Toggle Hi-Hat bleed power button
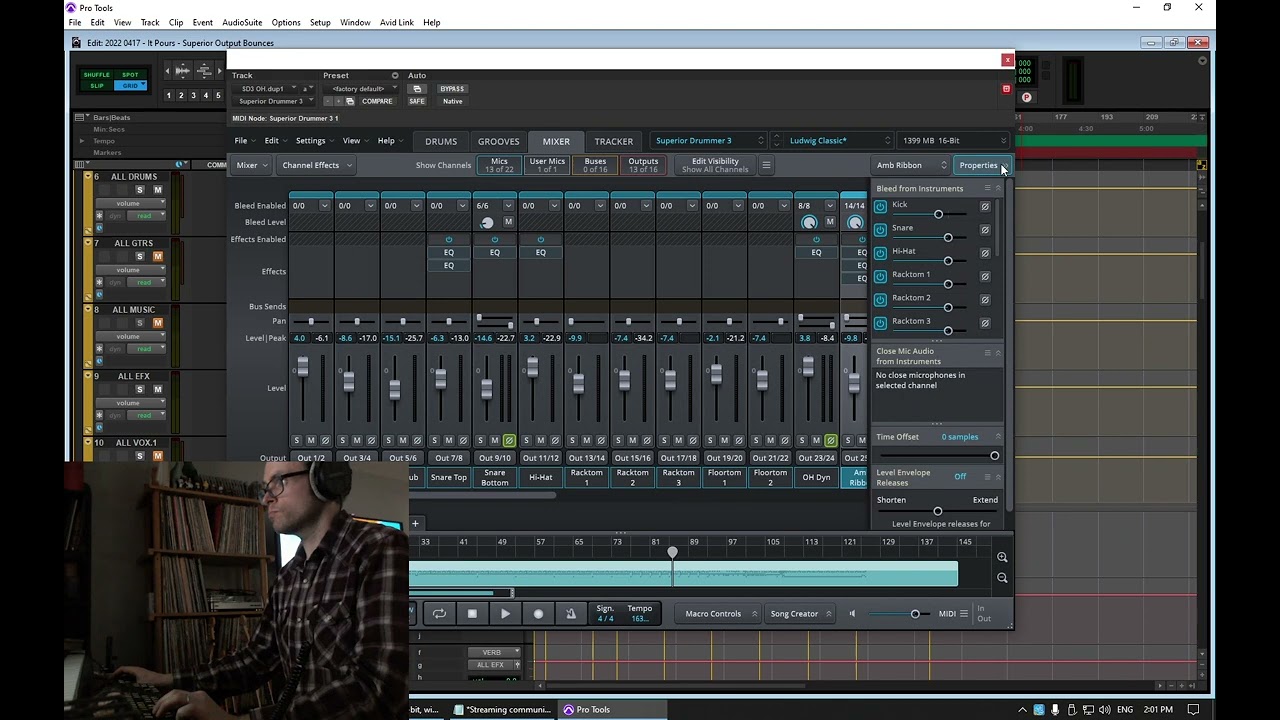The width and height of the screenshot is (1280, 720). tap(880, 253)
